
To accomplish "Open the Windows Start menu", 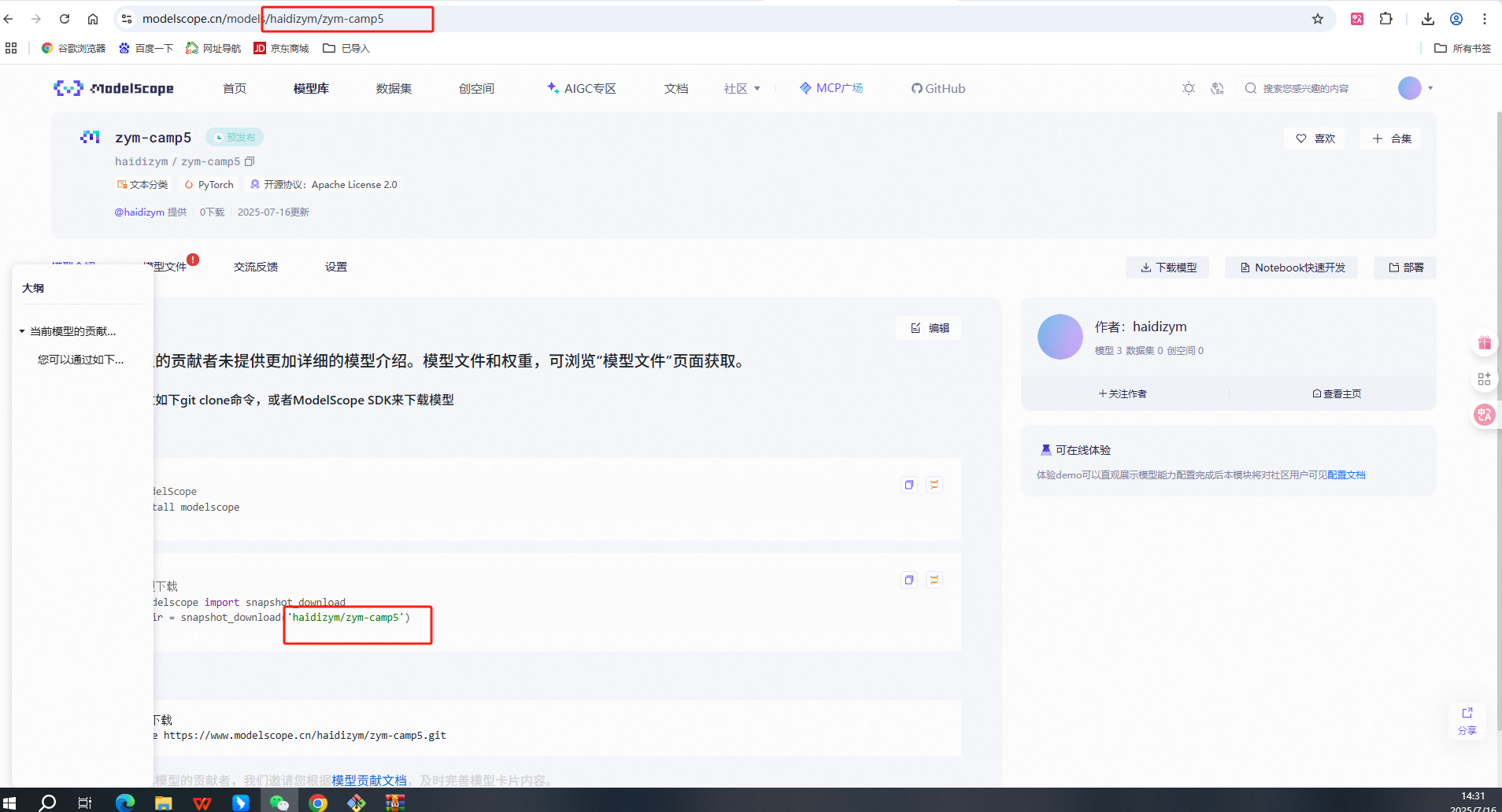I will 9,803.
